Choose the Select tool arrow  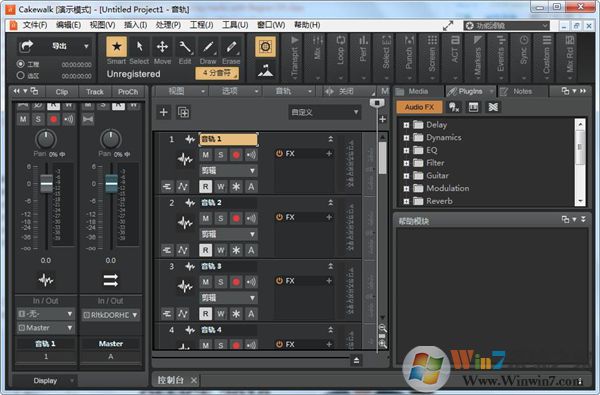click(x=139, y=47)
